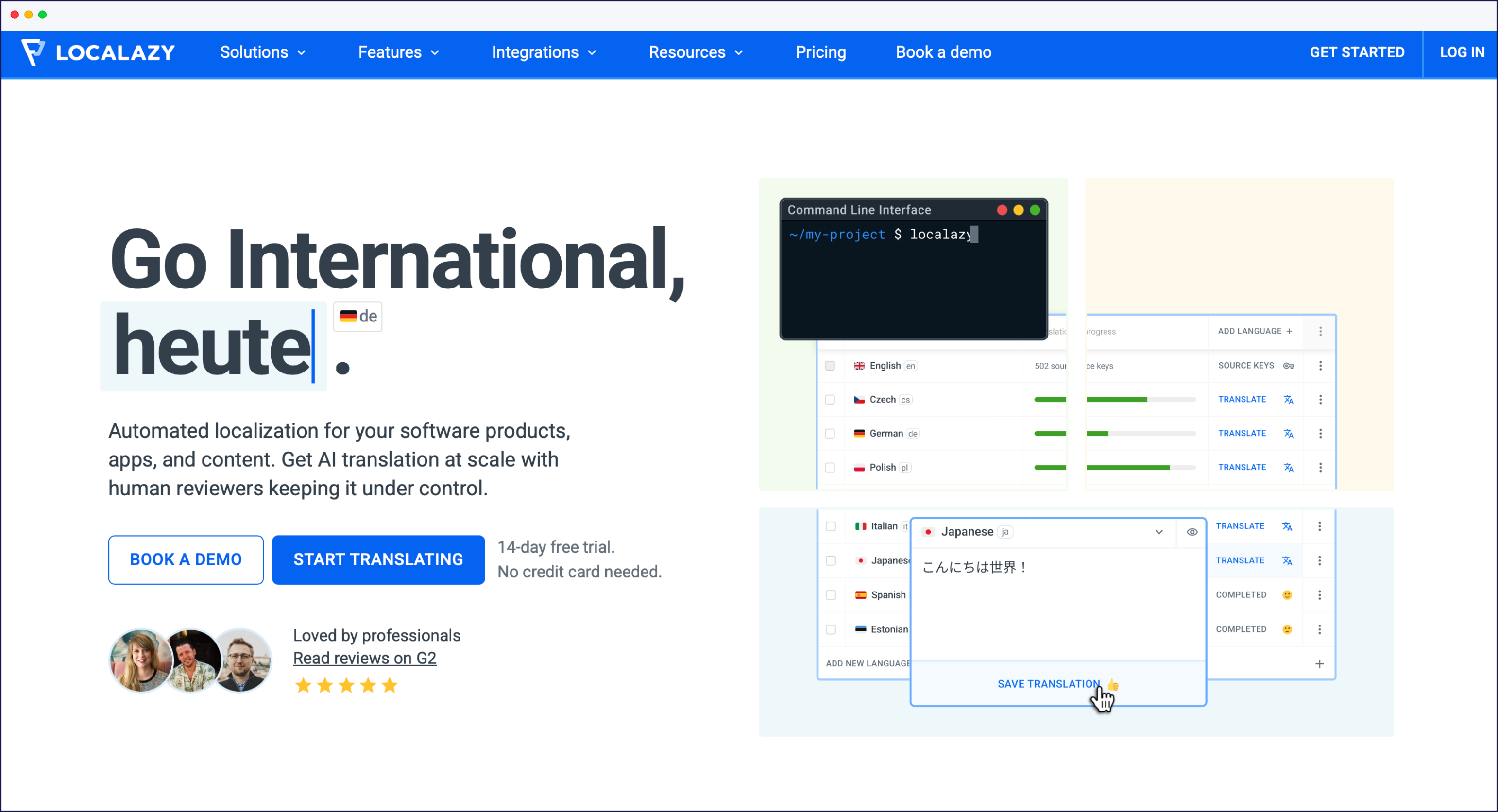The width and height of the screenshot is (1498, 812).
Task: Click the source keys key icon
Action: [x=1289, y=366]
